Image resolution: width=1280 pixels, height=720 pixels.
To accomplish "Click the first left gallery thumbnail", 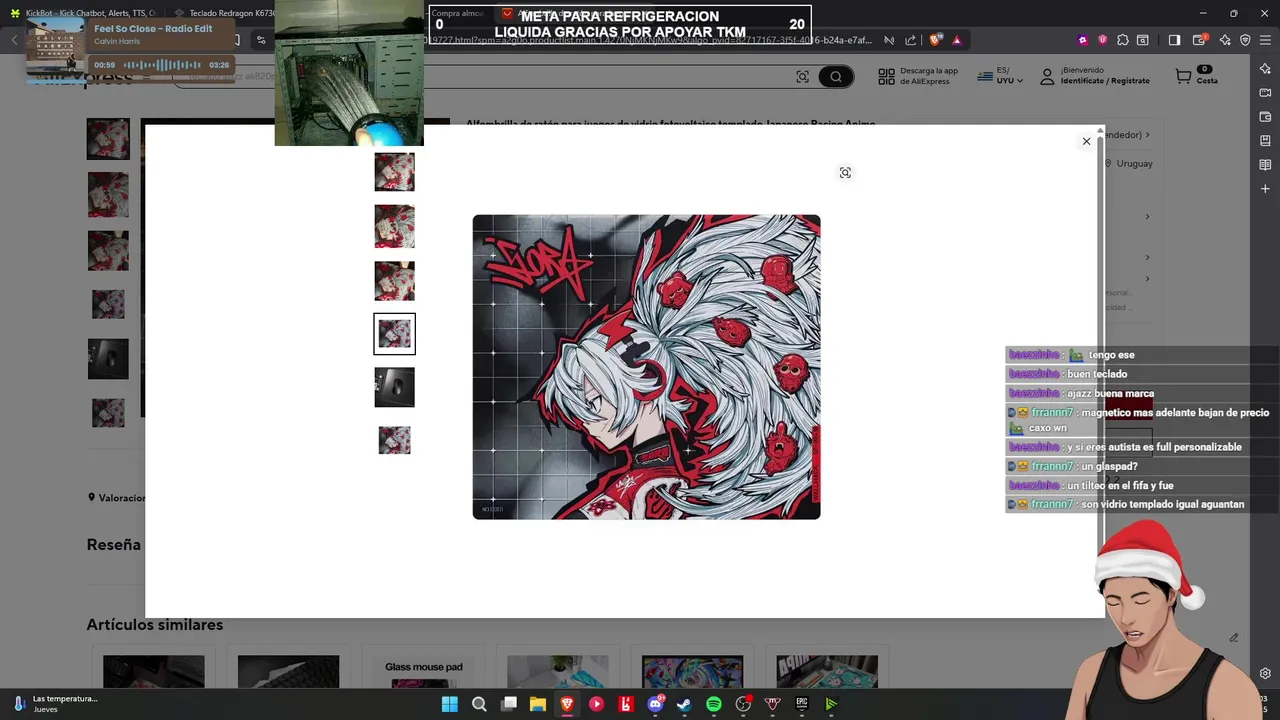I will 108,139.
